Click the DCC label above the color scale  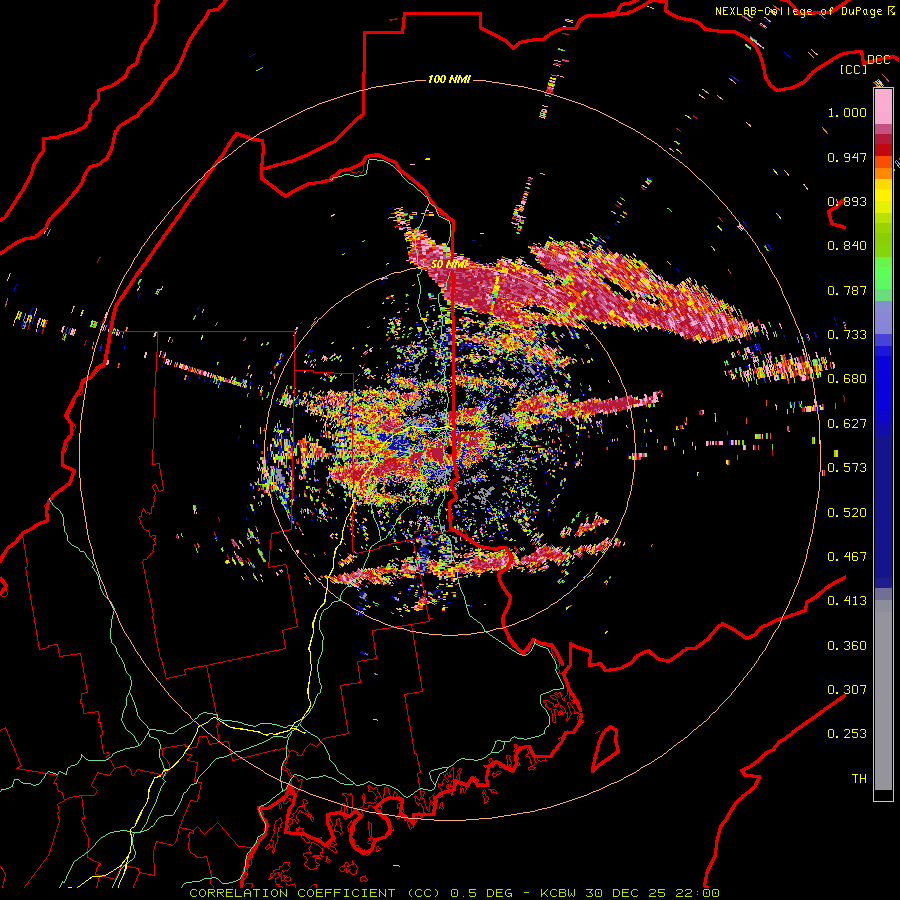point(878,60)
